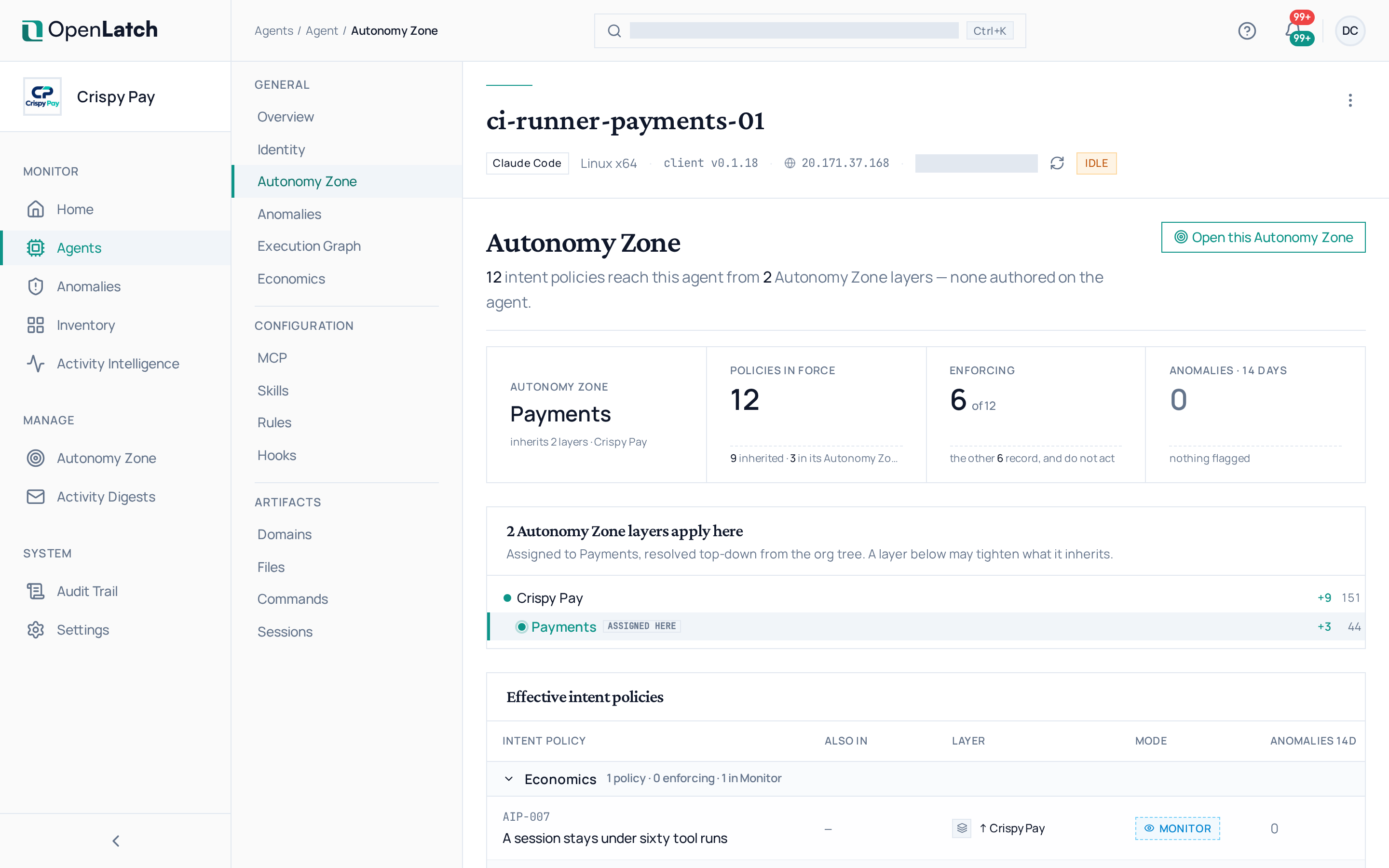Collapse the sidebar with the left chevron
The width and height of the screenshot is (1389, 868).
click(115, 841)
